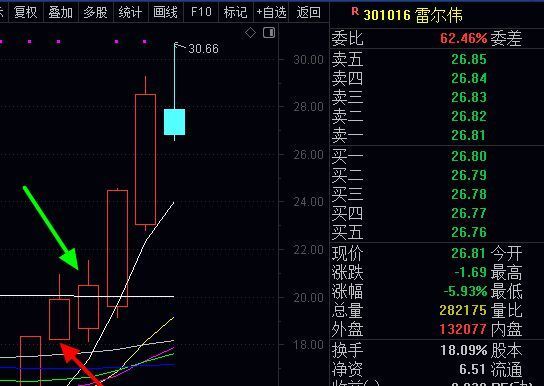544x386 pixels.
Task: Click the 最低 label
Action: pyautogui.click(x=506, y=291)
